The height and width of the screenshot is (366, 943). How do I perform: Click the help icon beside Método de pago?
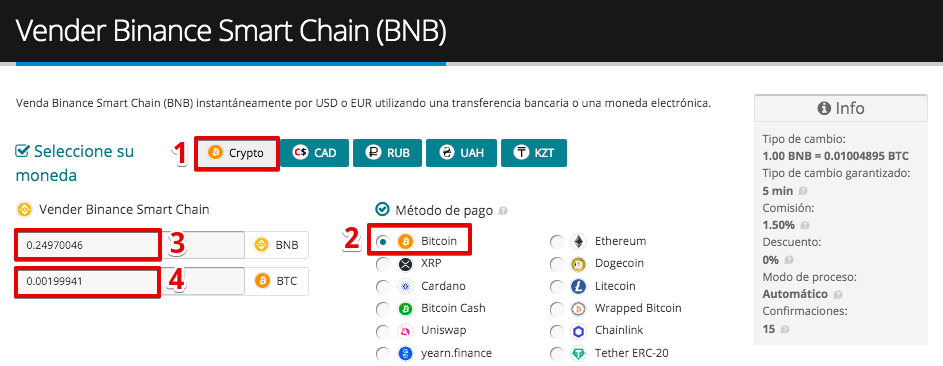(503, 211)
